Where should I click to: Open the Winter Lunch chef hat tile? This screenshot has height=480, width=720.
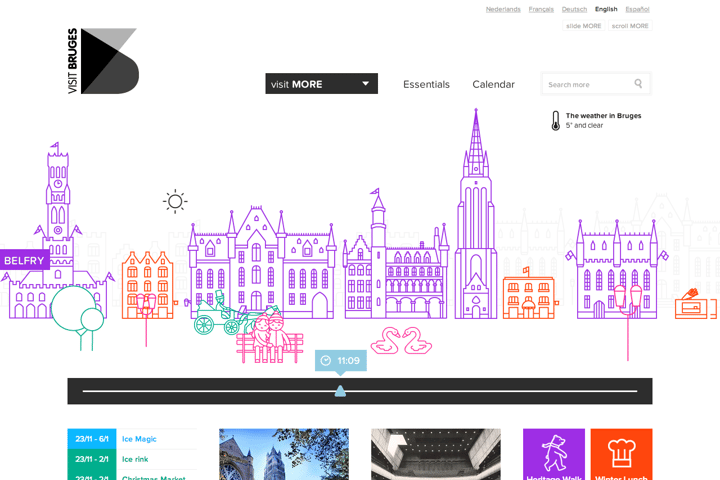(x=621, y=454)
